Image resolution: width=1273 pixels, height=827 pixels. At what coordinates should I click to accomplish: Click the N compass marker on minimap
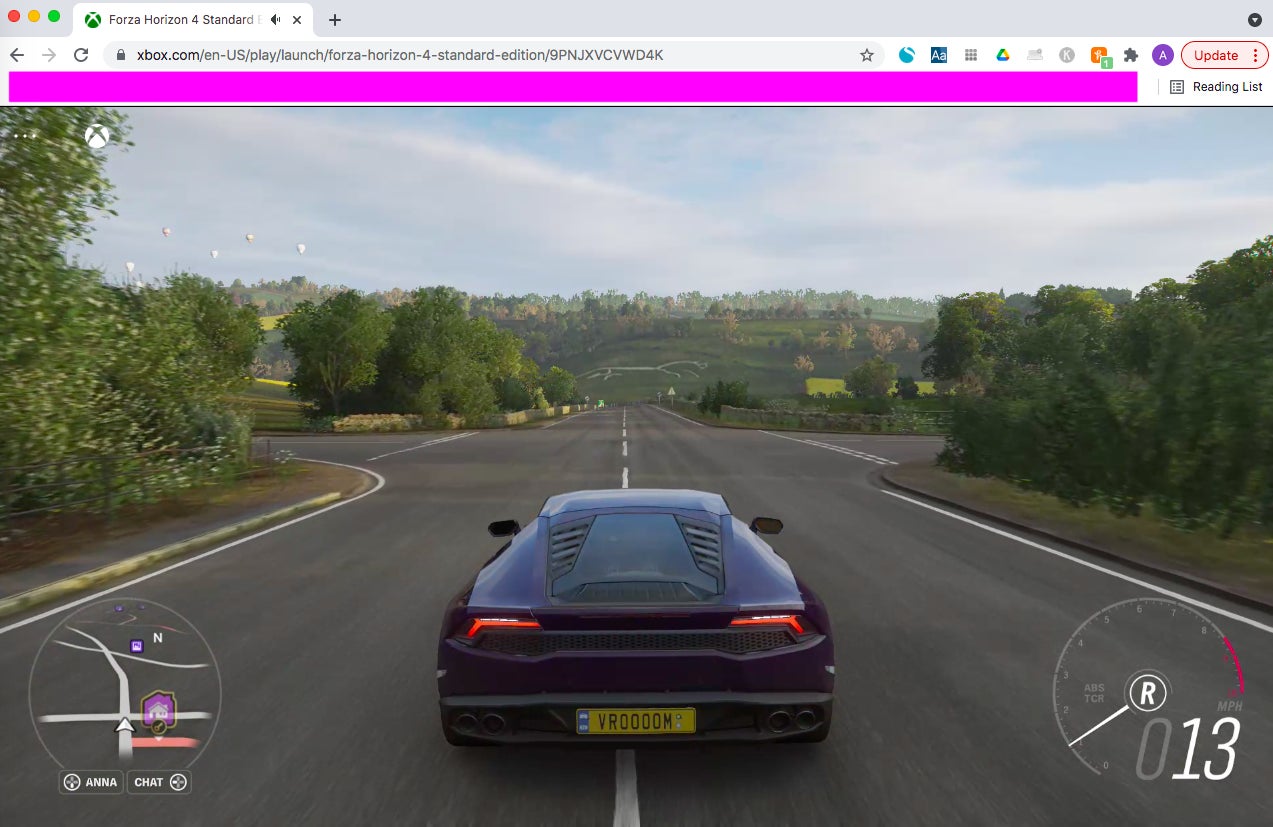[157, 637]
